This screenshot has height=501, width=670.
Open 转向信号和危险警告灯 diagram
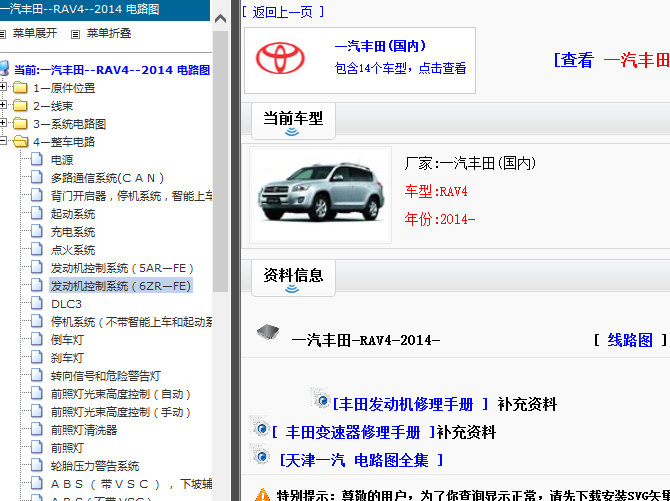[x=106, y=376]
